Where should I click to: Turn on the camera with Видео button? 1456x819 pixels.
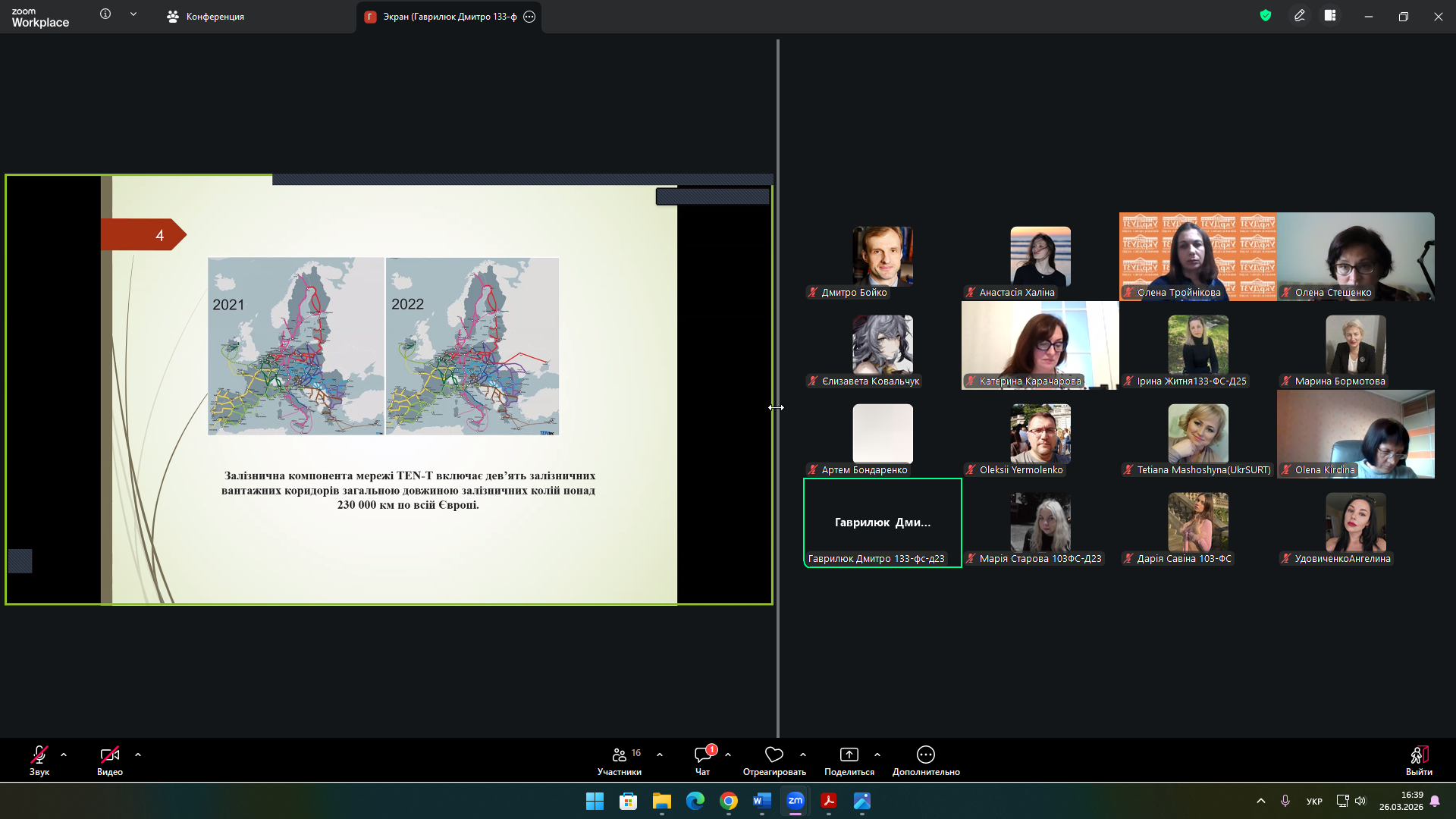coord(110,755)
